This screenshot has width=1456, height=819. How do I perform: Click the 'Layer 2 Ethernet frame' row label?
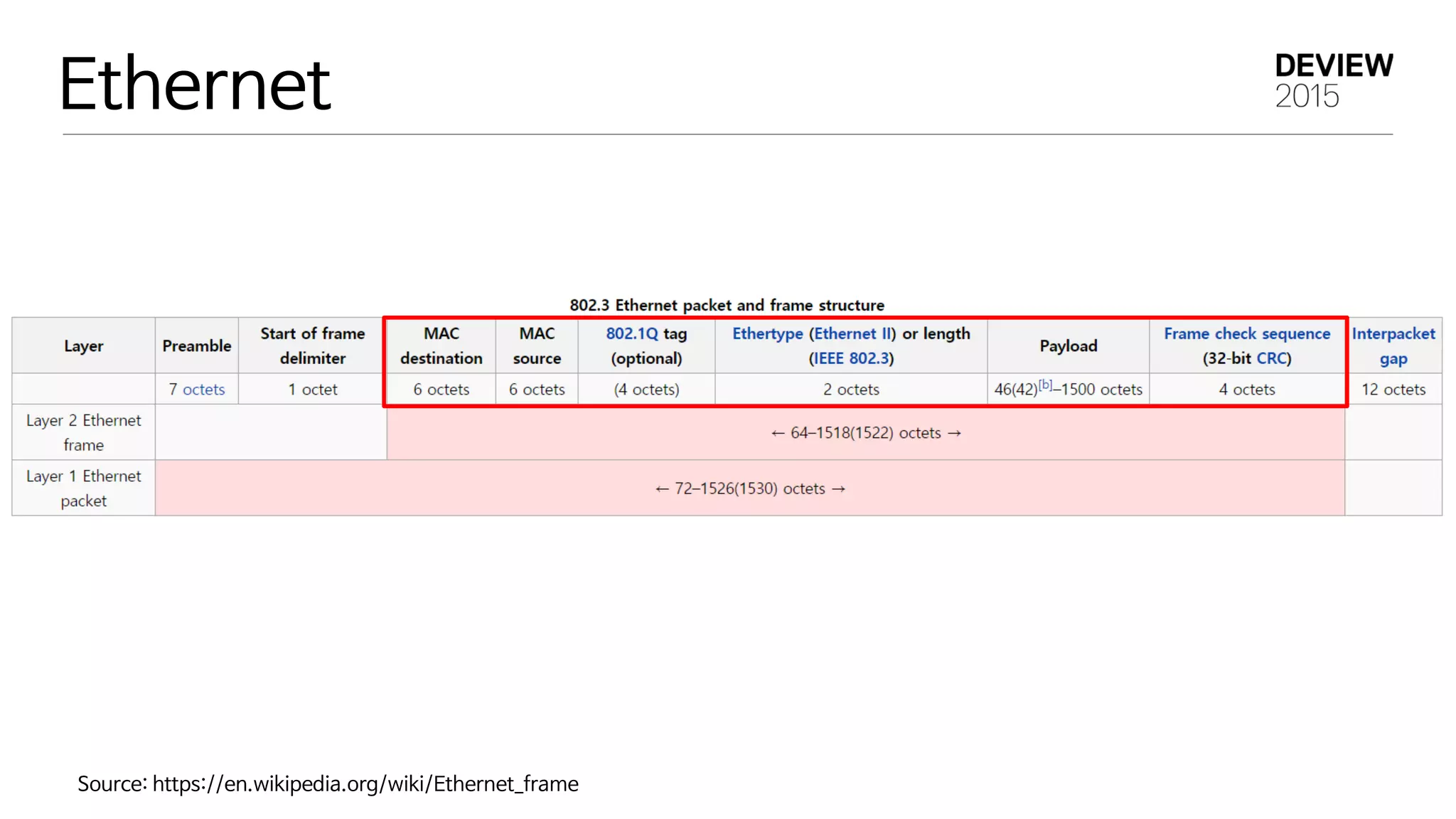[x=83, y=432]
